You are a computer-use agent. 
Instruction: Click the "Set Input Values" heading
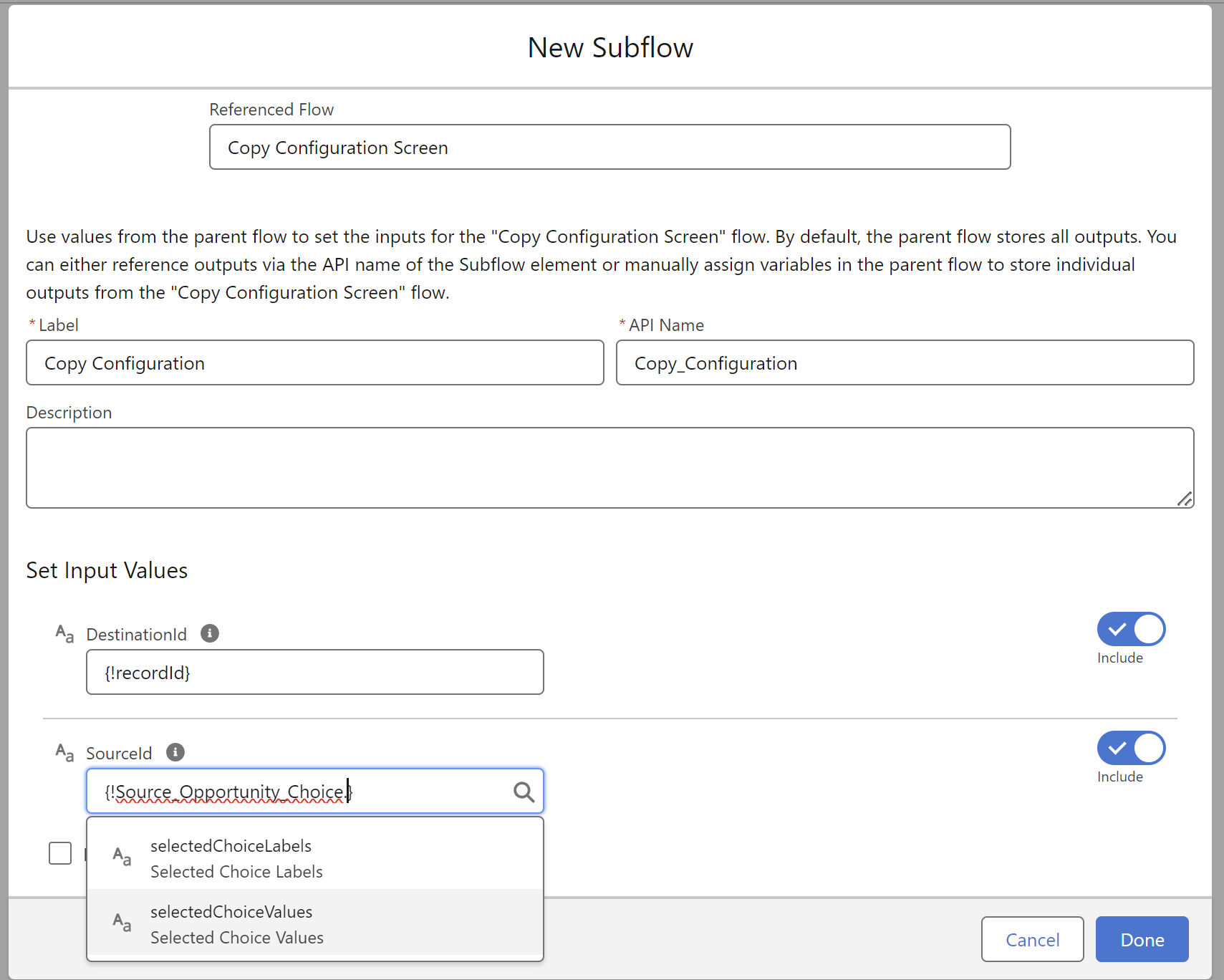click(x=107, y=570)
